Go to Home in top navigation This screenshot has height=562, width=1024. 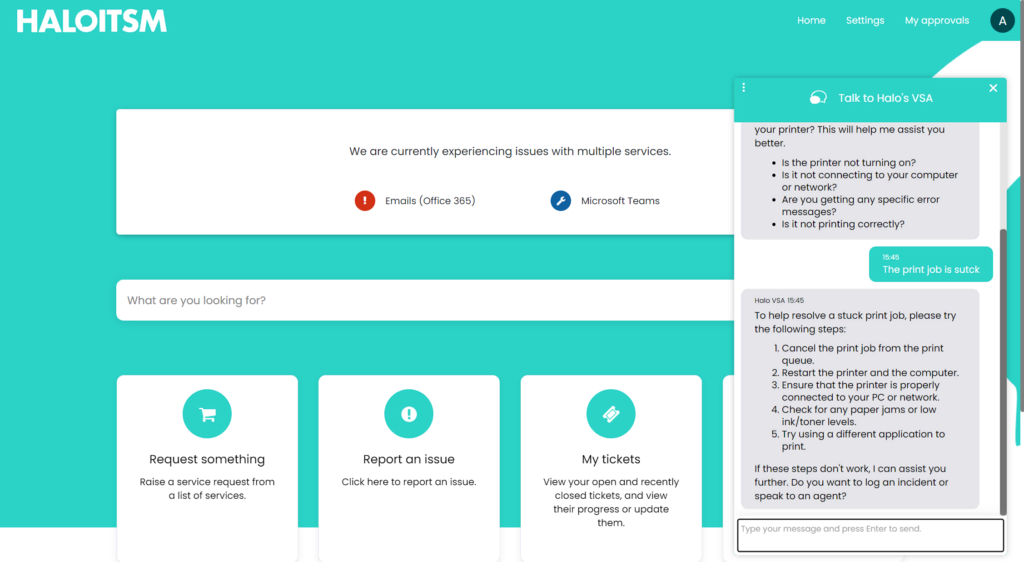pyautogui.click(x=811, y=20)
